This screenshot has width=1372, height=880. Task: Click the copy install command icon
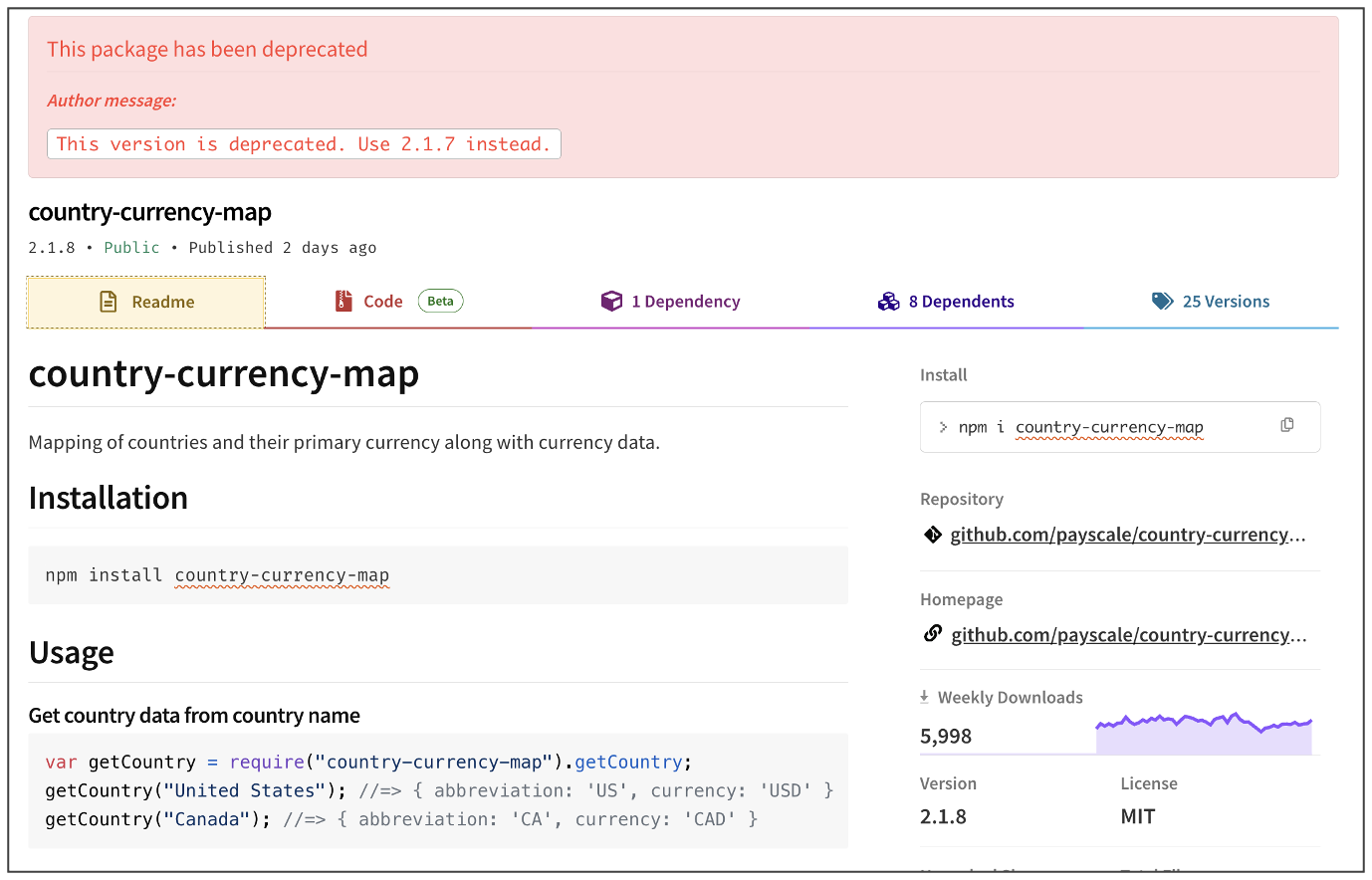[1287, 425]
